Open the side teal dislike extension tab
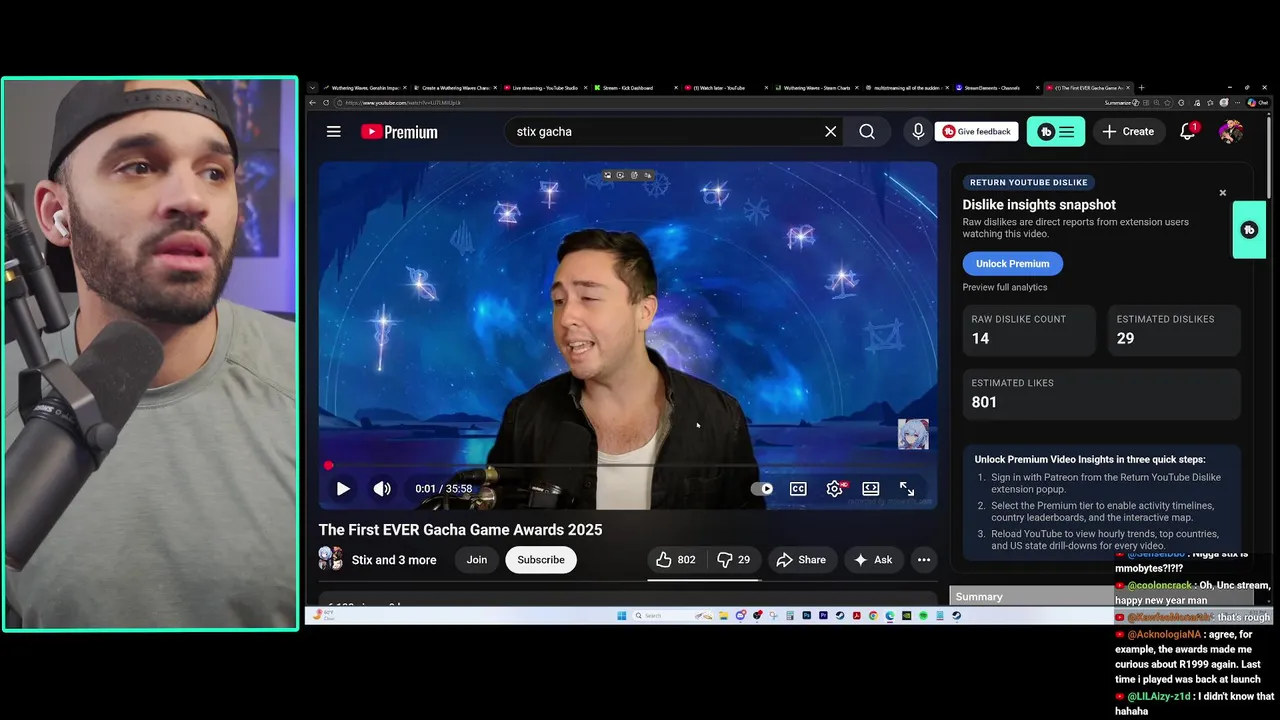This screenshot has height=720, width=1280. coord(1249,230)
